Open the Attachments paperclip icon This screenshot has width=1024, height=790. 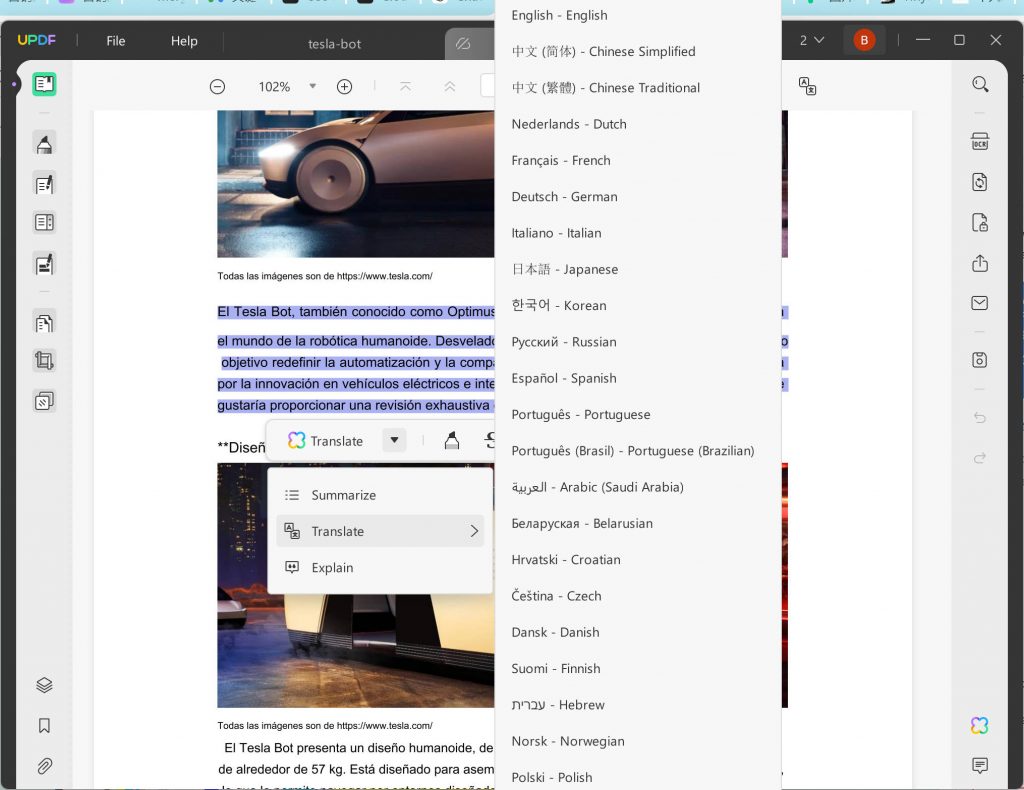[44, 766]
